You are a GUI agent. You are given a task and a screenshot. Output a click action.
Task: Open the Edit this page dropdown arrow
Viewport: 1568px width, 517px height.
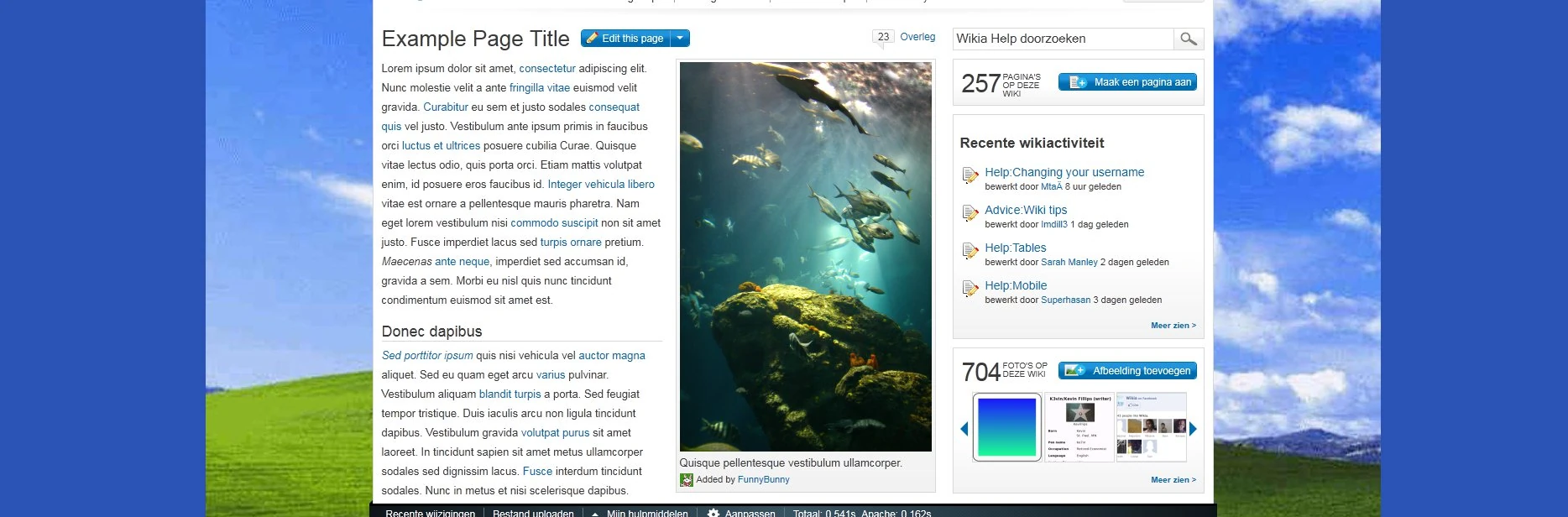pos(681,39)
